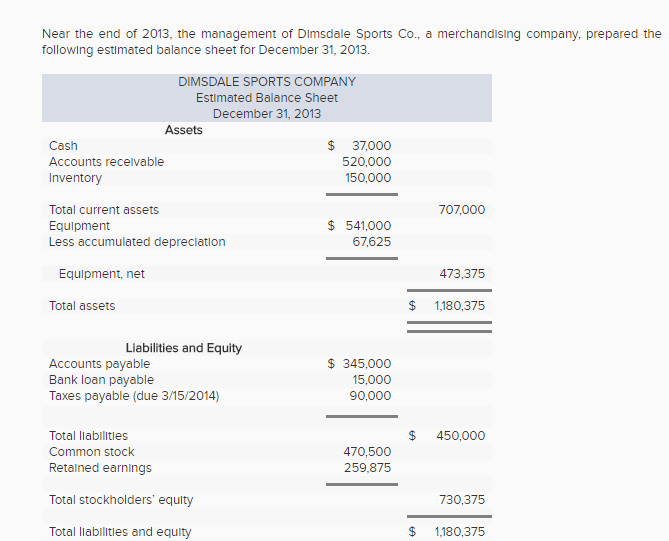Screen dimensions: 669x541
Task: Click the stockholders' equity value 730,375
Action: [x=462, y=500]
